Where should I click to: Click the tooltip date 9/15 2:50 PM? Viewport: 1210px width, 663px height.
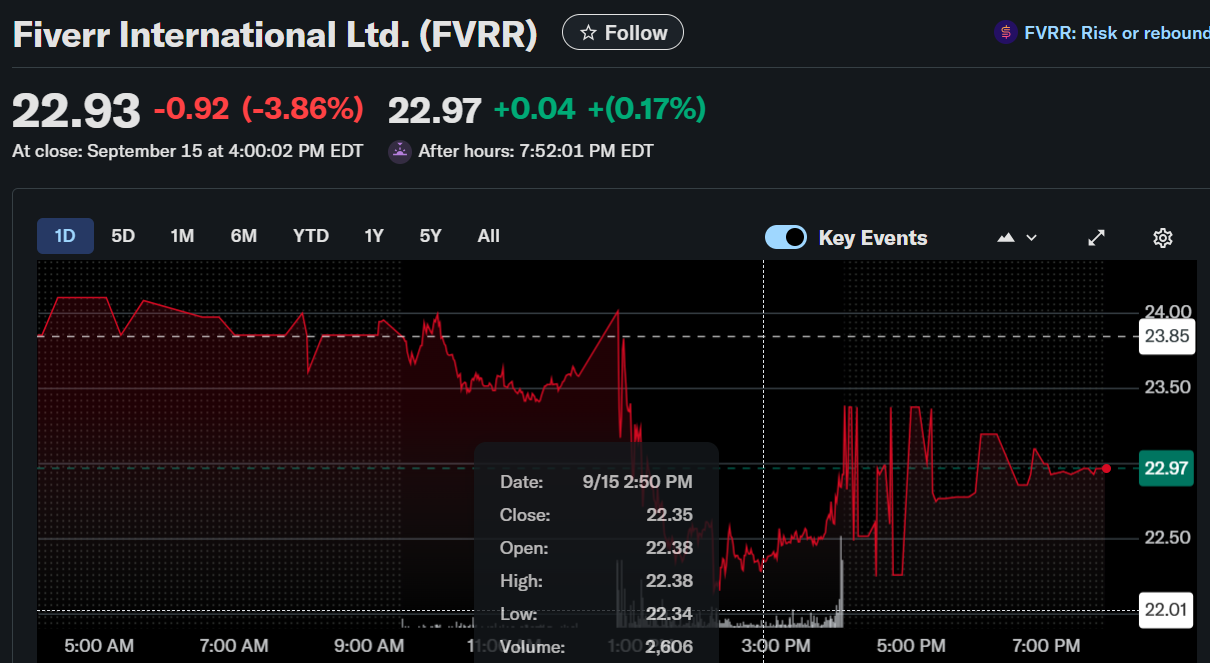tap(637, 482)
